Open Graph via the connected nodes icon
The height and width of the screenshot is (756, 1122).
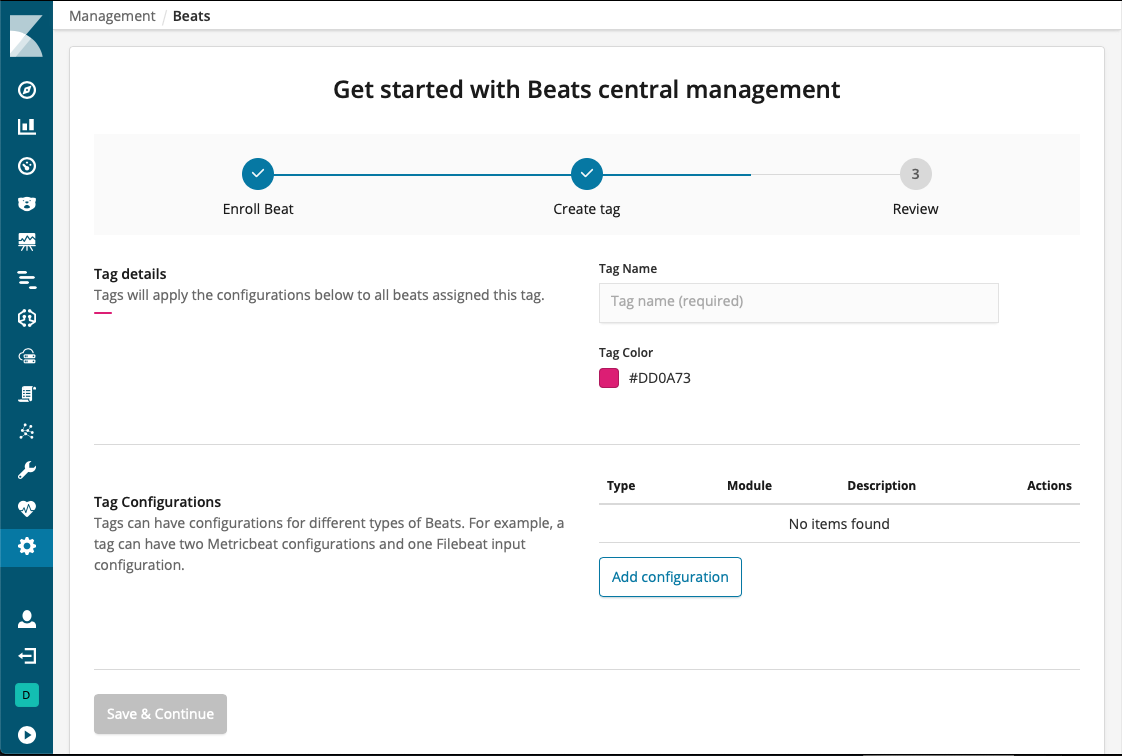[26, 431]
